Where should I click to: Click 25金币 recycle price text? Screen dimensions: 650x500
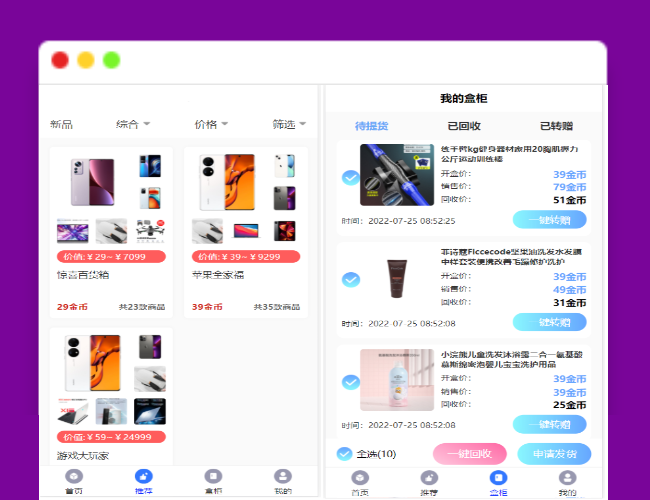coord(570,405)
